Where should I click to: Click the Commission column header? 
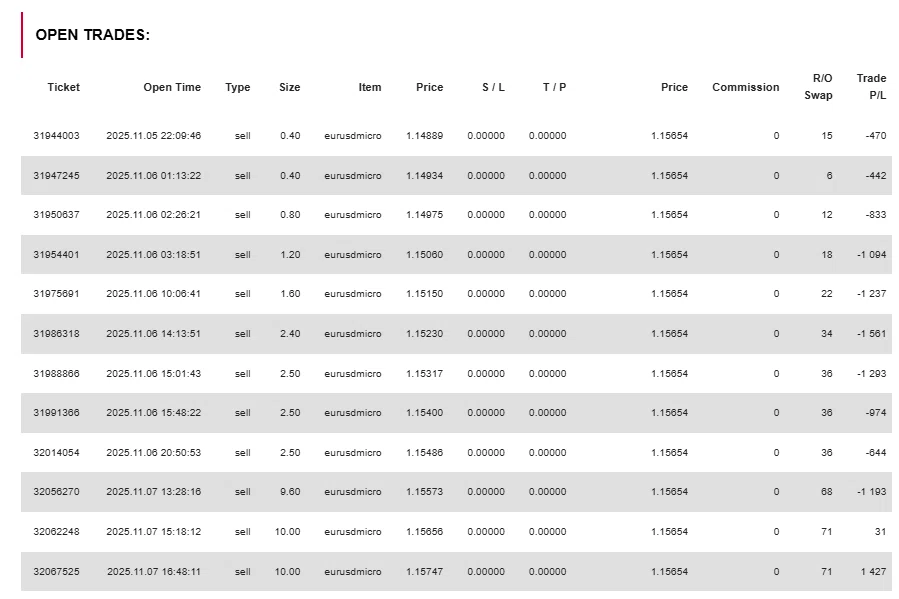coord(745,87)
